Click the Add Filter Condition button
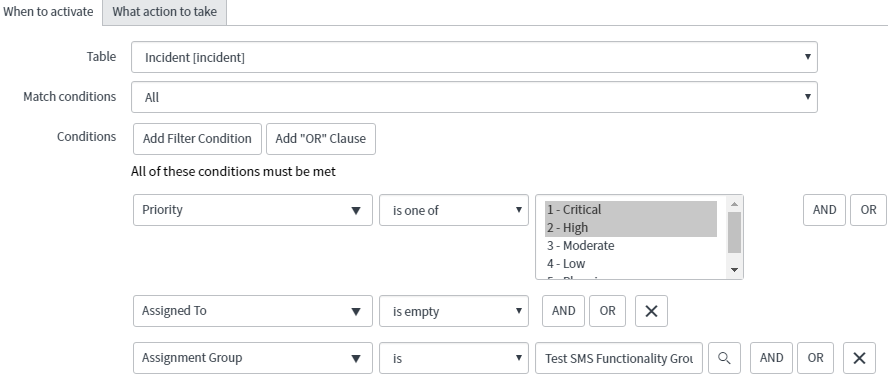The width and height of the screenshot is (888, 389). tap(197, 139)
